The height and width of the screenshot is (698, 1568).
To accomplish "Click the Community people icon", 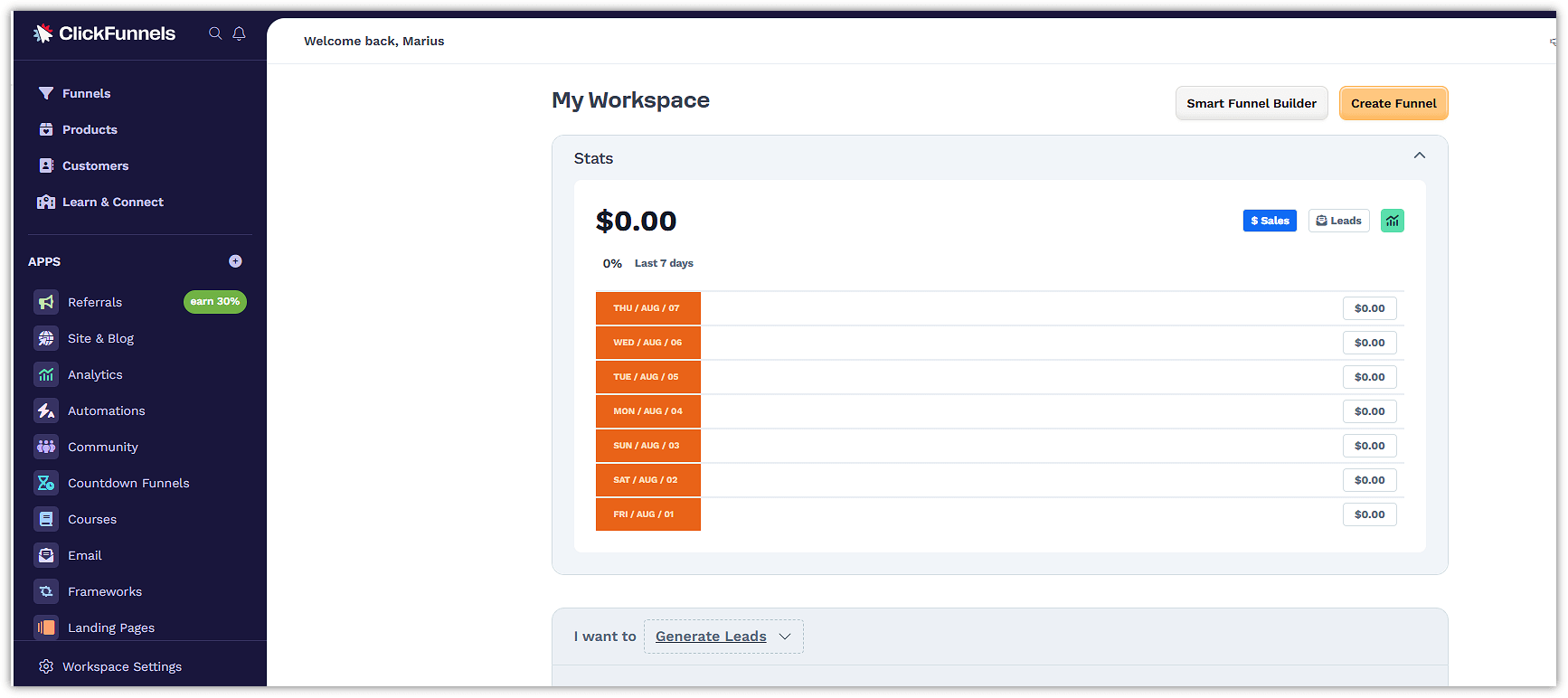I will pos(46,447).
